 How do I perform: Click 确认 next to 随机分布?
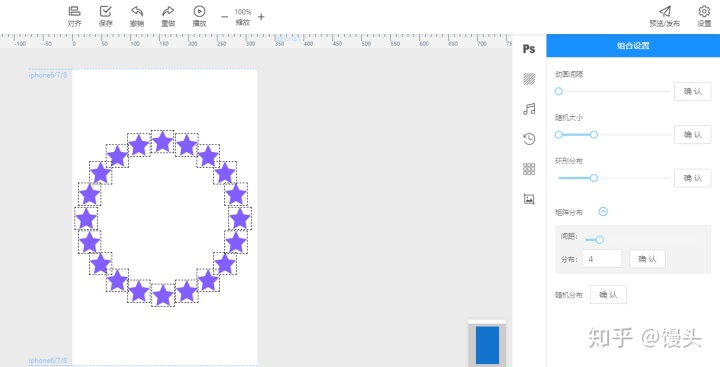608,295
